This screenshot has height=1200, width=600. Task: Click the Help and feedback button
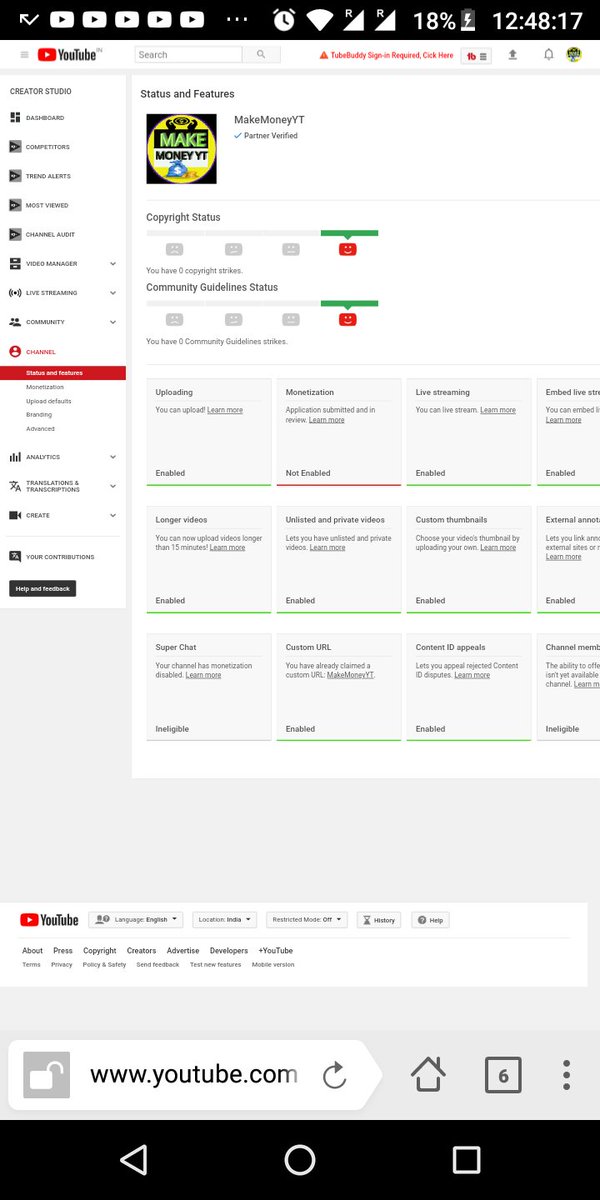click(x=43, y=589)
